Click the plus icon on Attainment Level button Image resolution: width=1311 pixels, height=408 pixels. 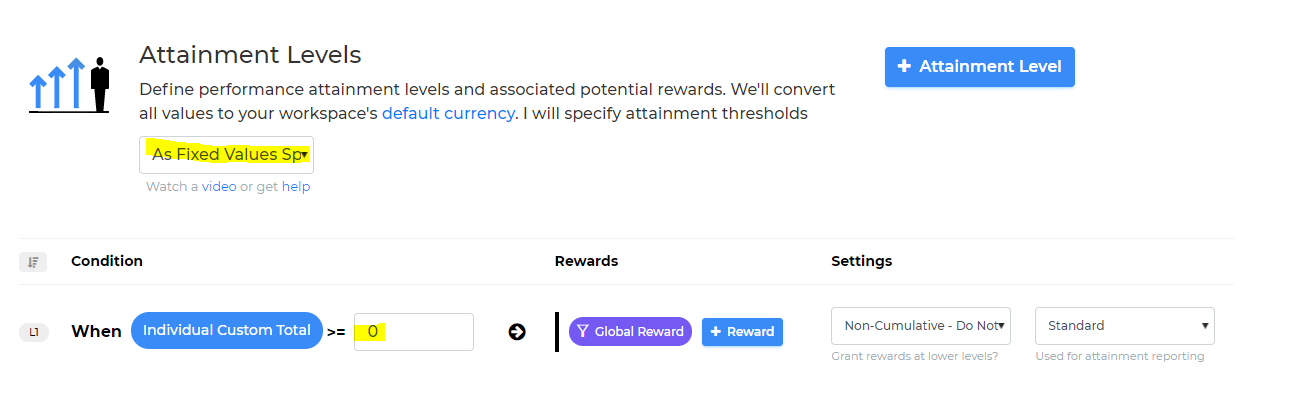tap(904, 66)
